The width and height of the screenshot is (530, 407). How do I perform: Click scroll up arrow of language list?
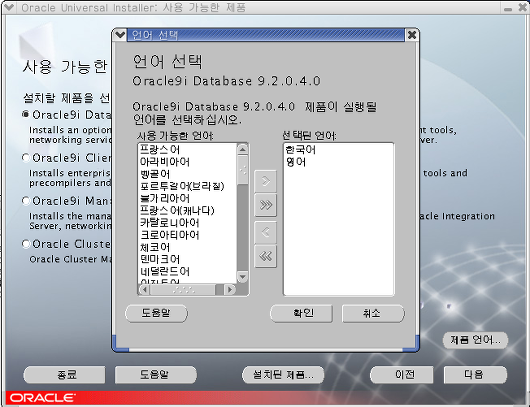coord(242,149)
